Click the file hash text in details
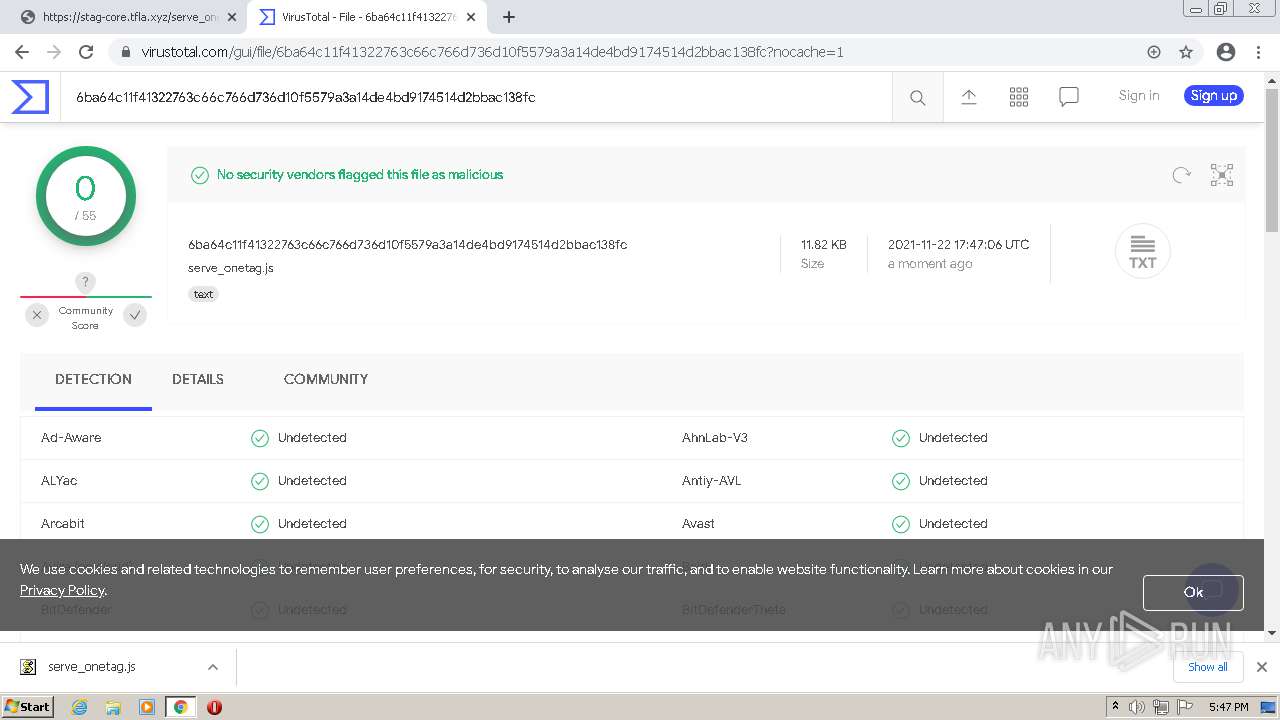The width and height of the screenshot is (1280, 720). [x=407, y=245]
